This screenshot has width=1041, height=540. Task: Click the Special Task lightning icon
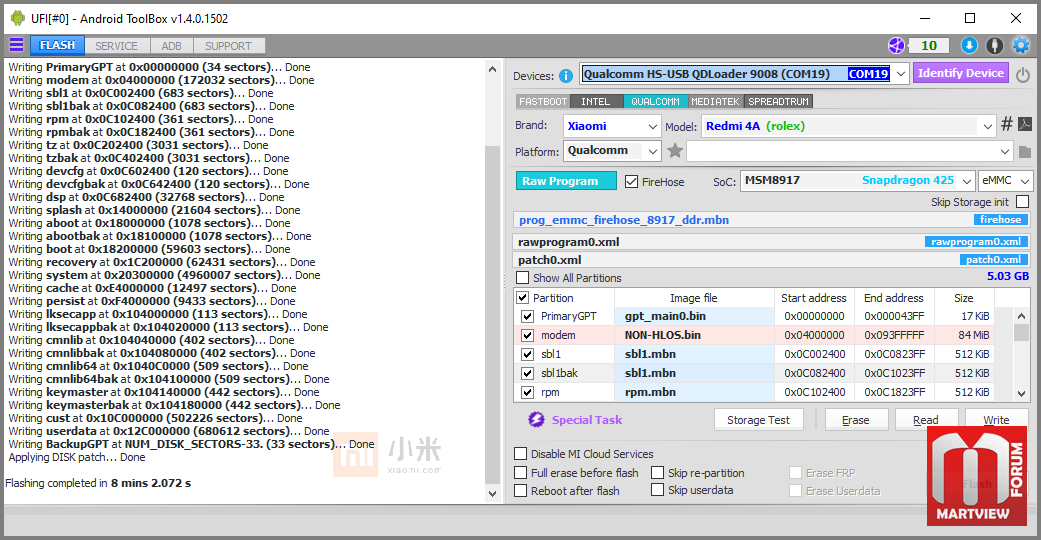536,419
